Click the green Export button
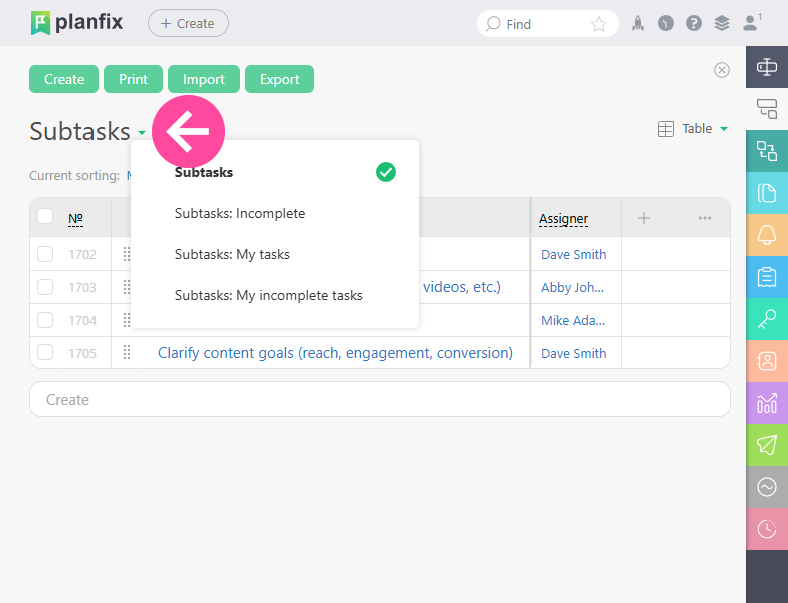This screenshot has width=788, height=603. click(x=279, y=79)
